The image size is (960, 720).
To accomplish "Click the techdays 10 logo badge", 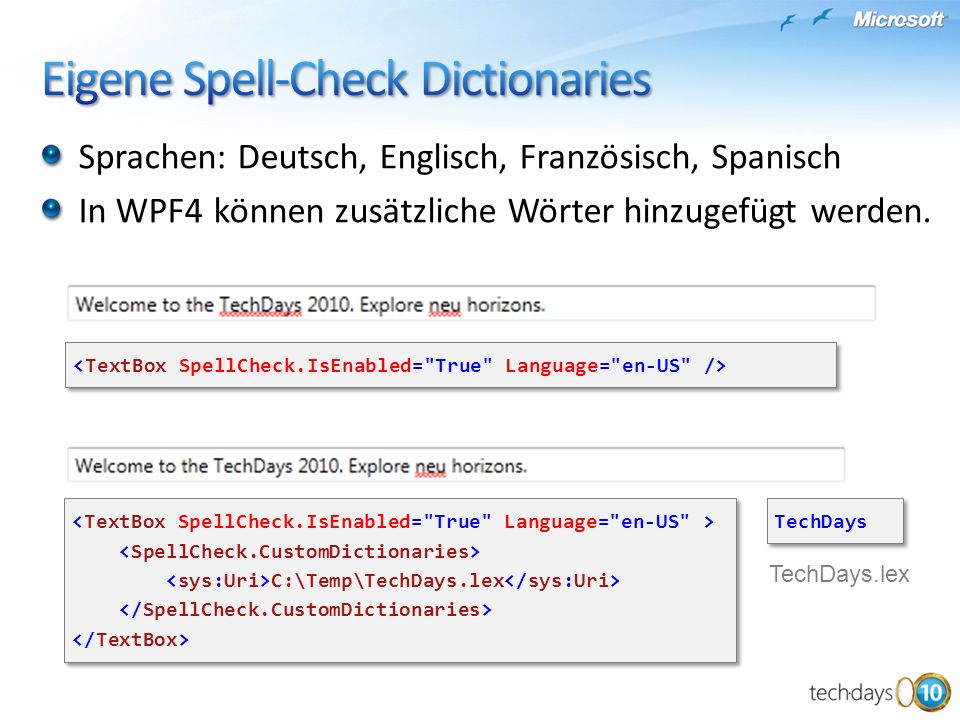I will 879,693.
